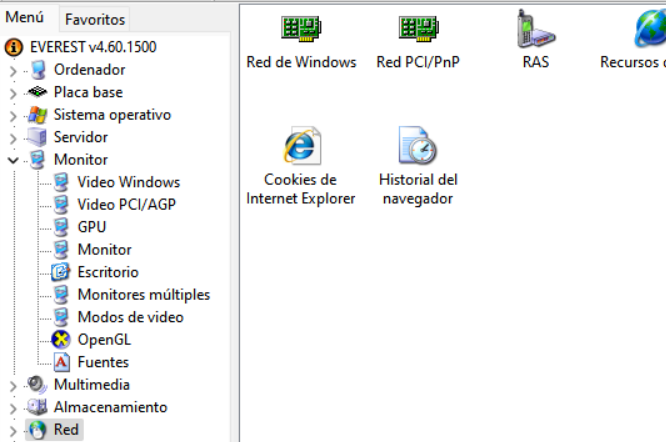Switch to the Favoritos tab
Image resolution: width=666 pixels, height=442 pixels.
click(x=95, y=20)
